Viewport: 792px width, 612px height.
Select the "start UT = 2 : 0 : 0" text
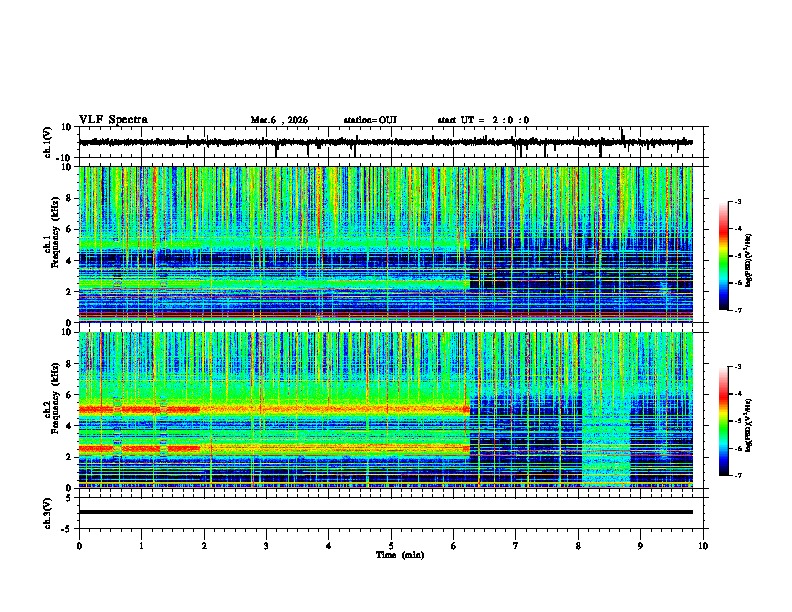tap(483, 120)
